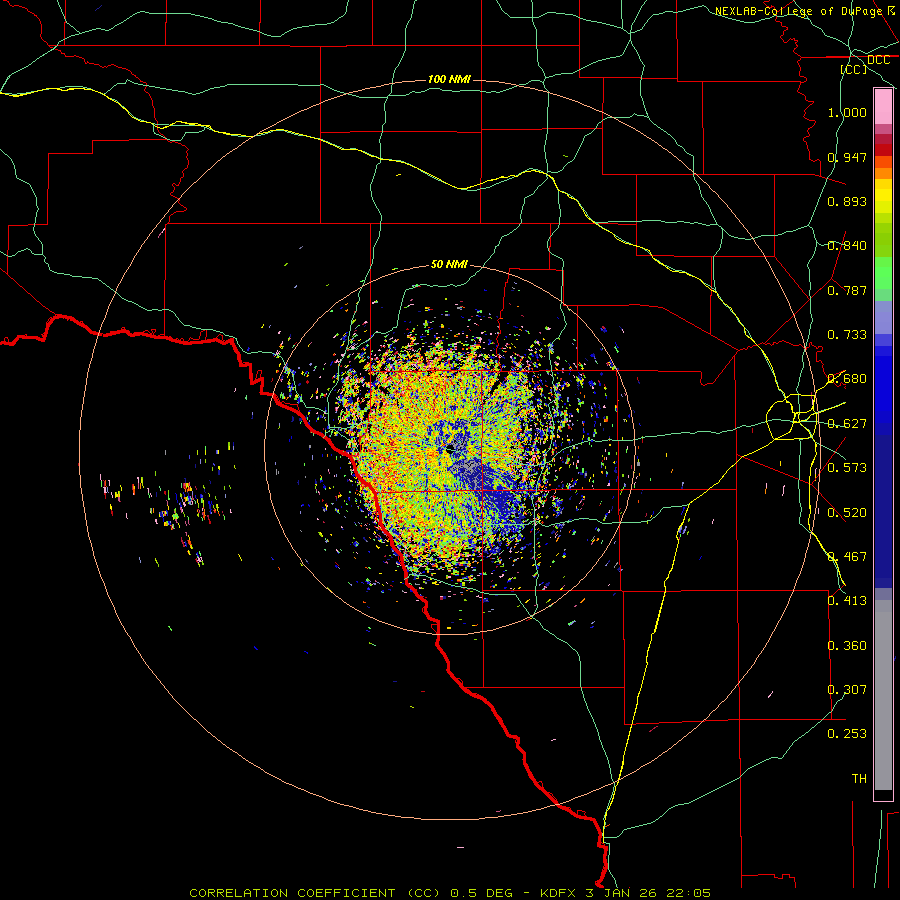Click the gray color band in legend
The width and height of the screenshot is (900, 900).
[x=883, y=695]
